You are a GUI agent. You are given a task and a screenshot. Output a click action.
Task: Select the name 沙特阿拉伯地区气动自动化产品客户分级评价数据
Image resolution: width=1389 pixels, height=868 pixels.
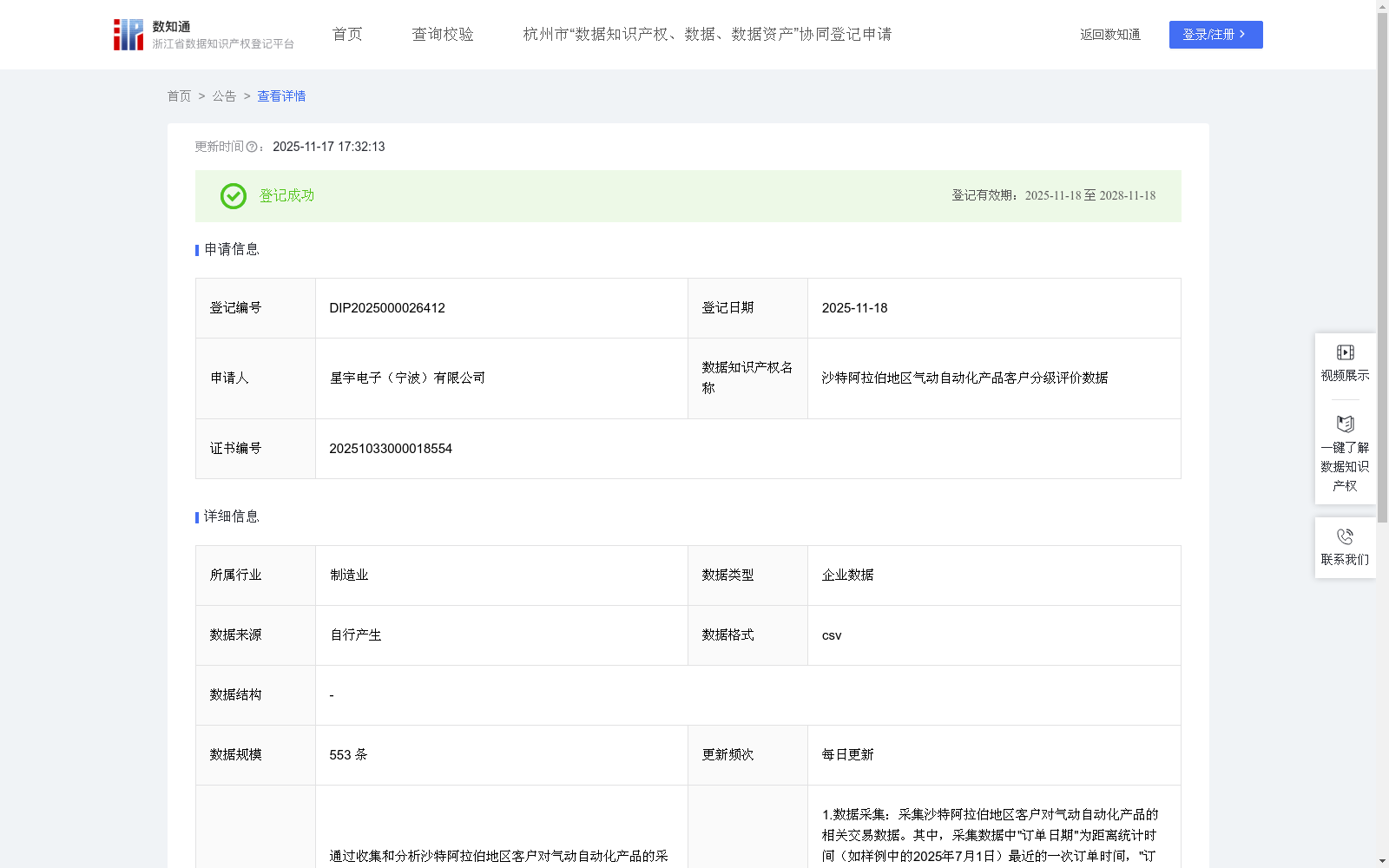(x=964, y=378)
